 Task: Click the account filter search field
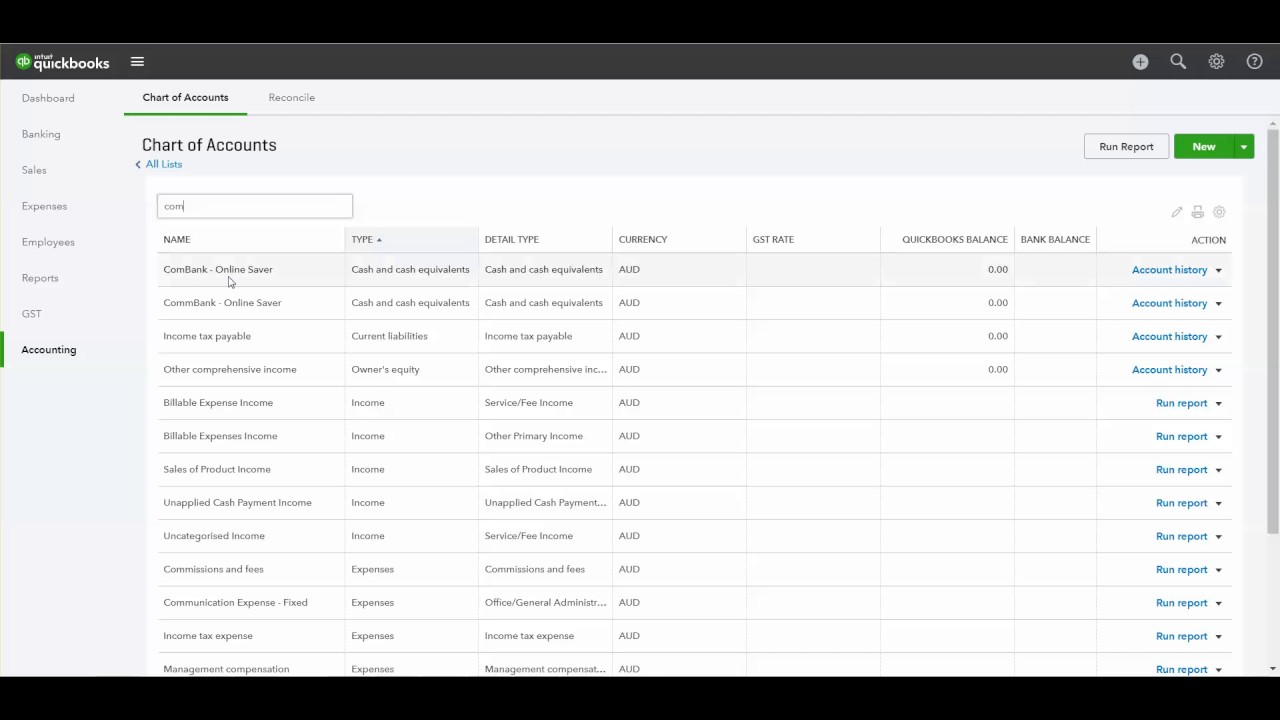(x=255, y=206)
